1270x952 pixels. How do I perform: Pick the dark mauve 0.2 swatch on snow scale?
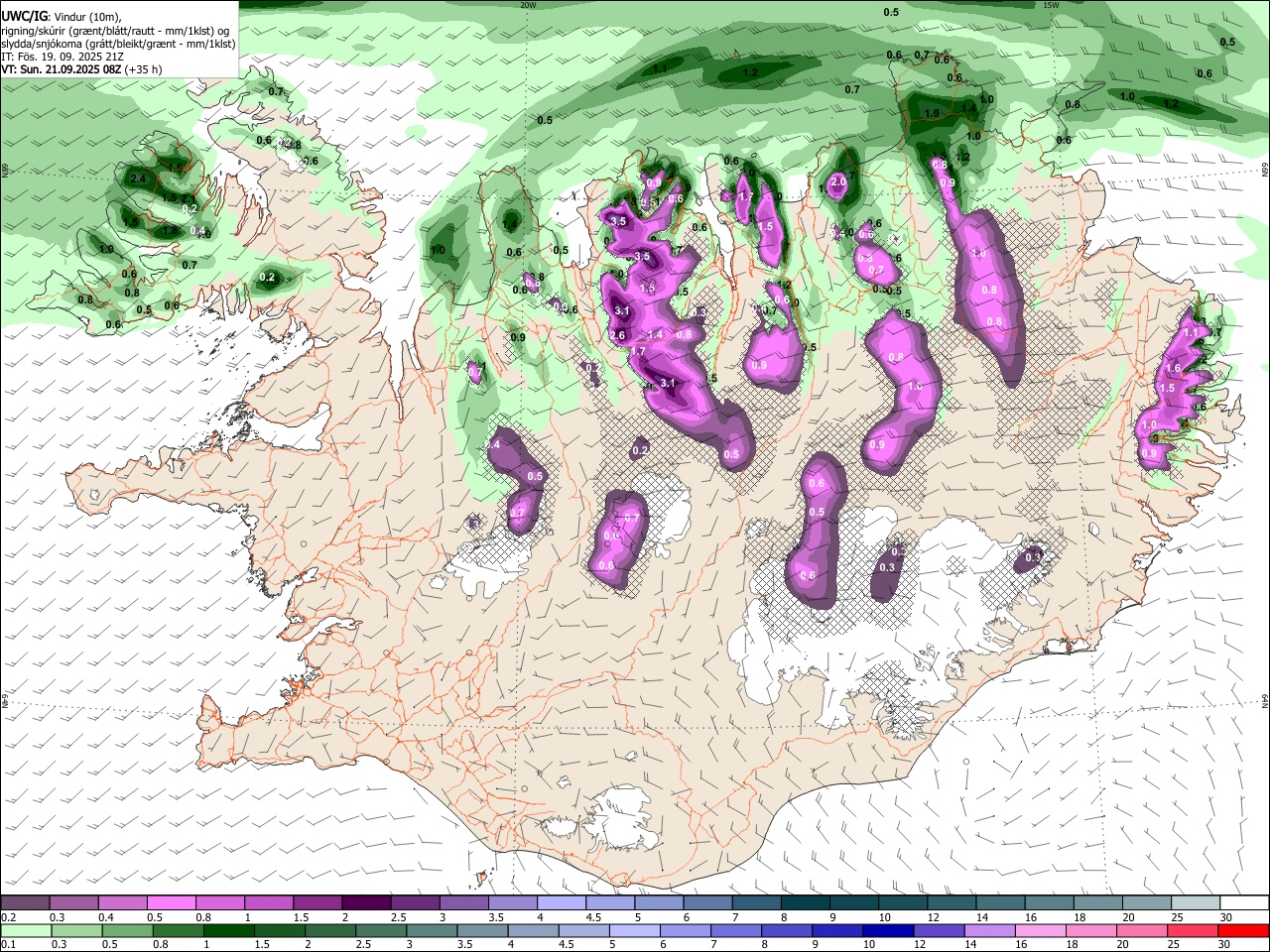click(x=25, y=903)
